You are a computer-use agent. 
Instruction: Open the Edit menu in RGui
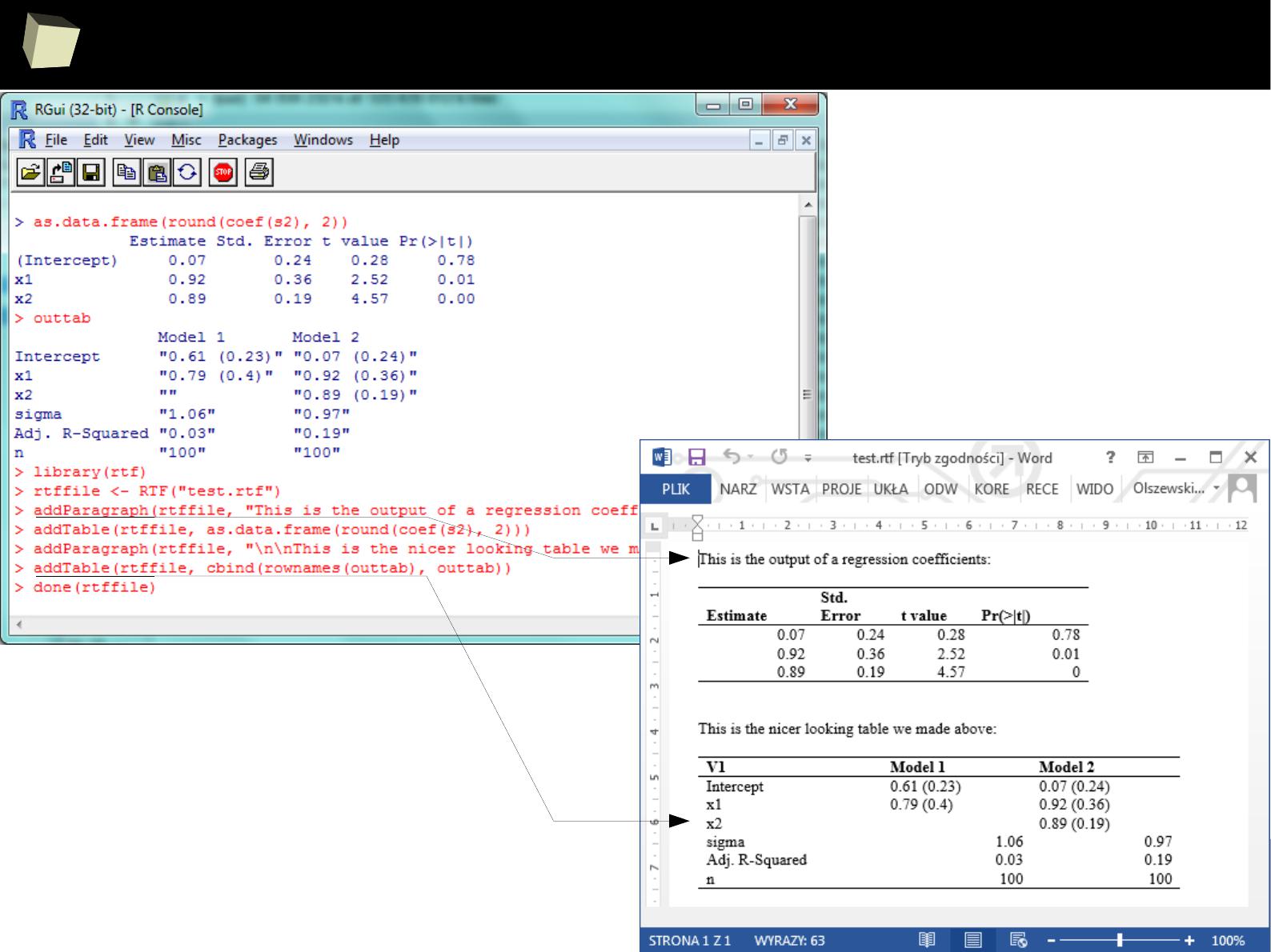[x=95, y=140]
